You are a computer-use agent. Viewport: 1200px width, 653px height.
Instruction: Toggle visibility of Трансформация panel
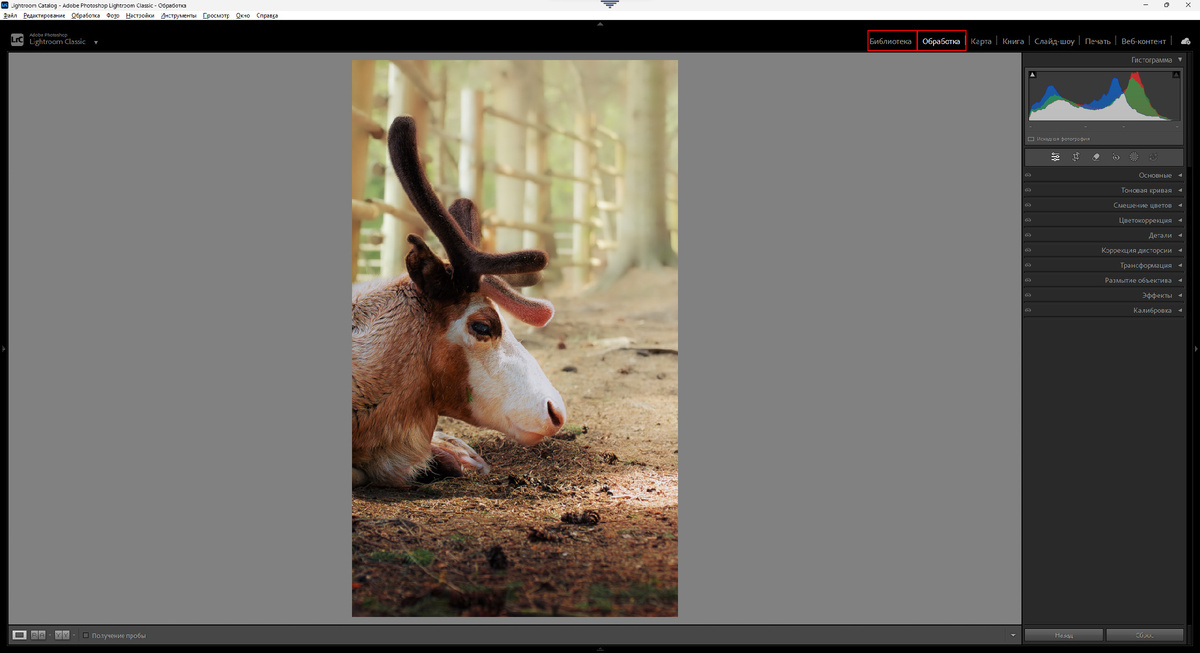point(1028,265)
